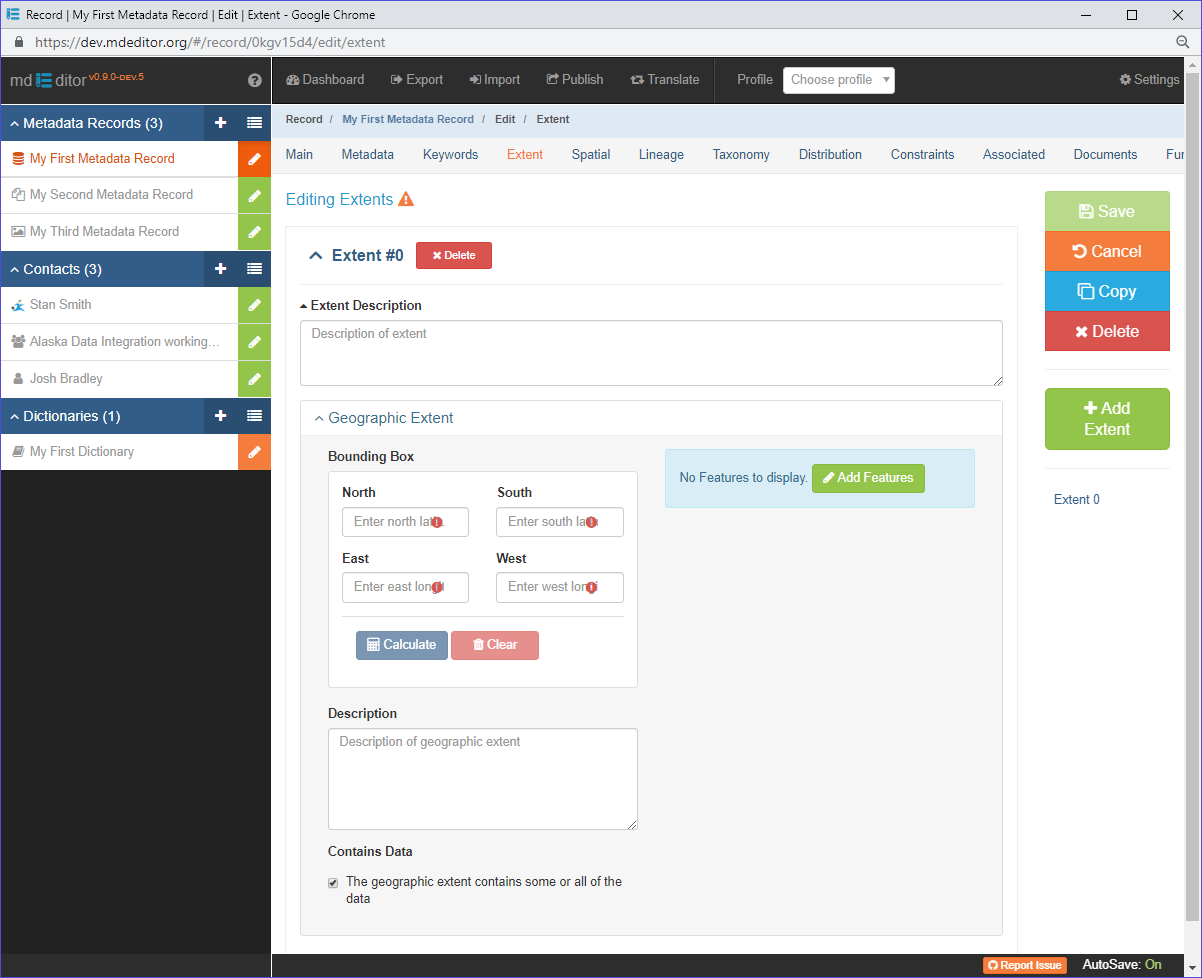Collapse the Extent Description section
1202x978 pixels.
pos(304,306)
